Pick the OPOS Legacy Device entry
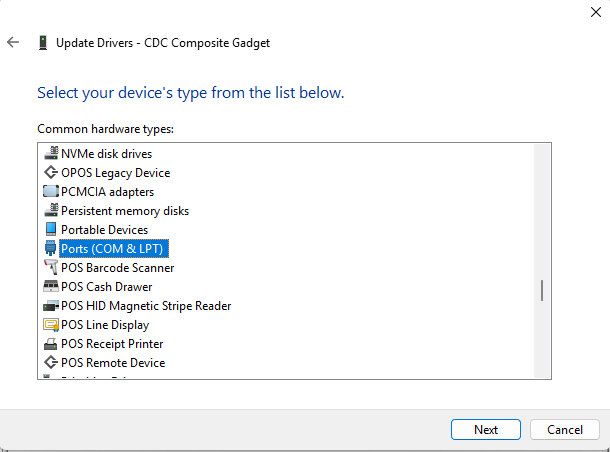The image size is (610, 452). [115, 173]
